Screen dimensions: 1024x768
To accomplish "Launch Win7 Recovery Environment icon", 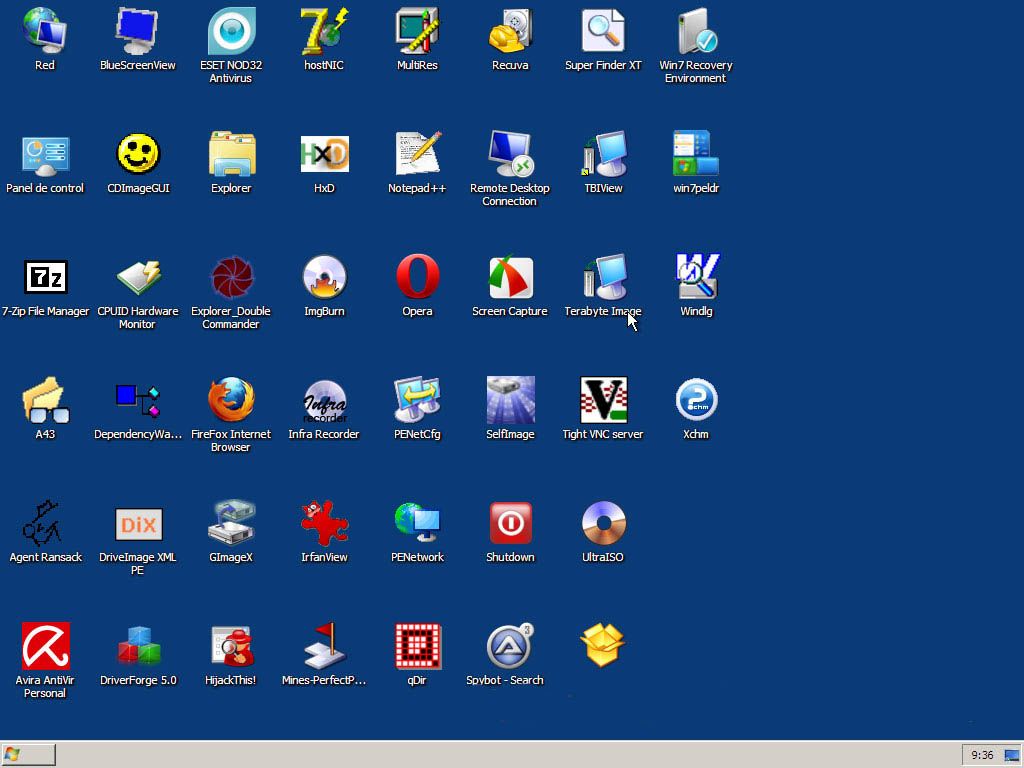I will tap(696, 31).
